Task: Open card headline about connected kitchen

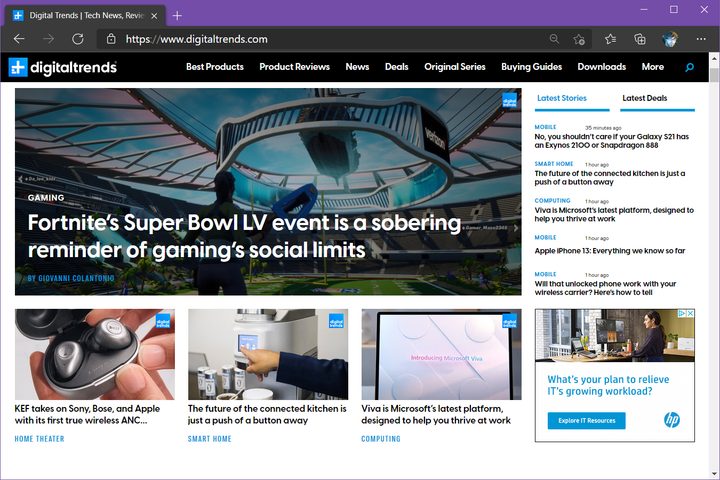Action: tap(267, 414)
